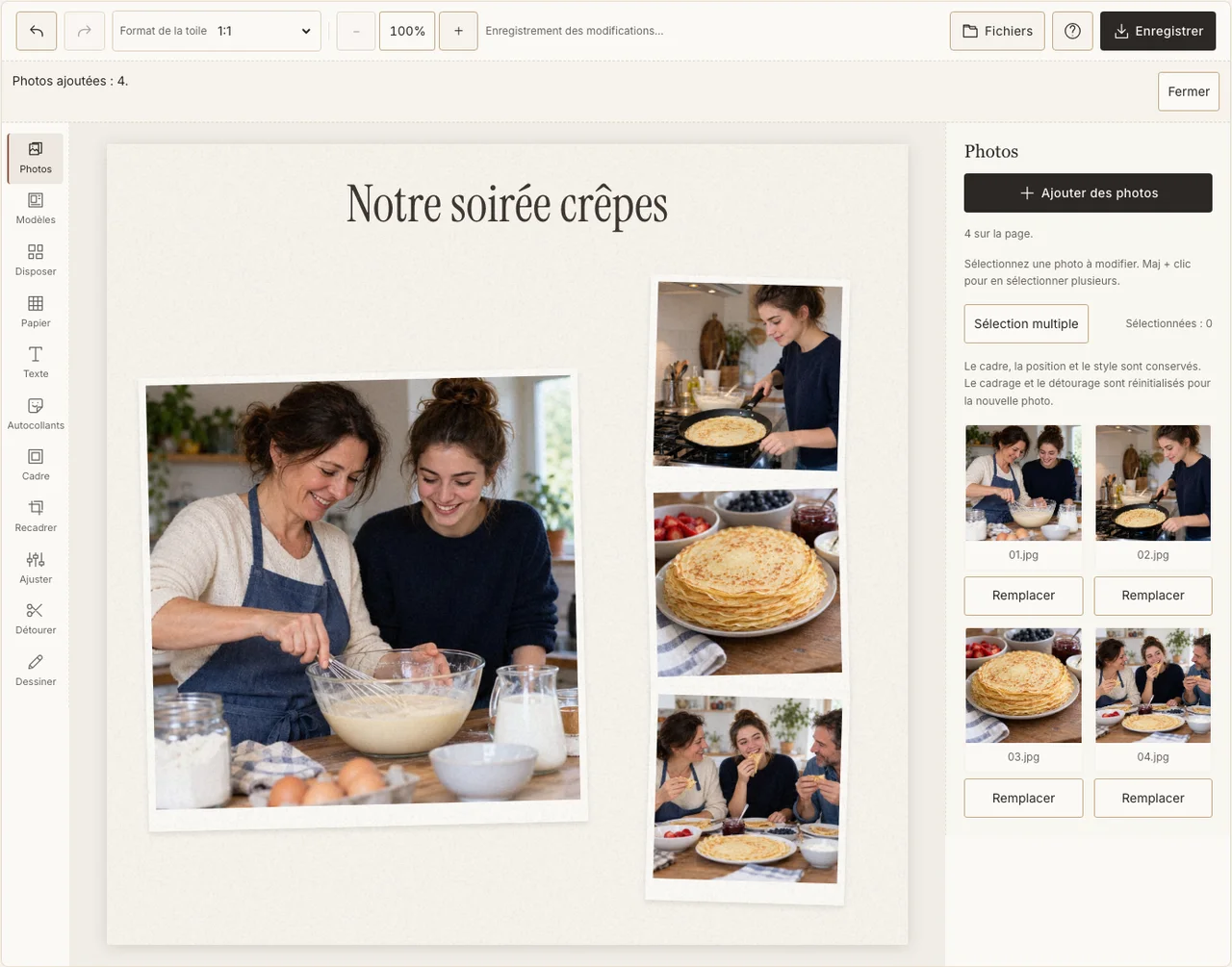Close the notification with Fermer
The width and height of the screenshot is (1232, 967).
(x=1189, y=91)
